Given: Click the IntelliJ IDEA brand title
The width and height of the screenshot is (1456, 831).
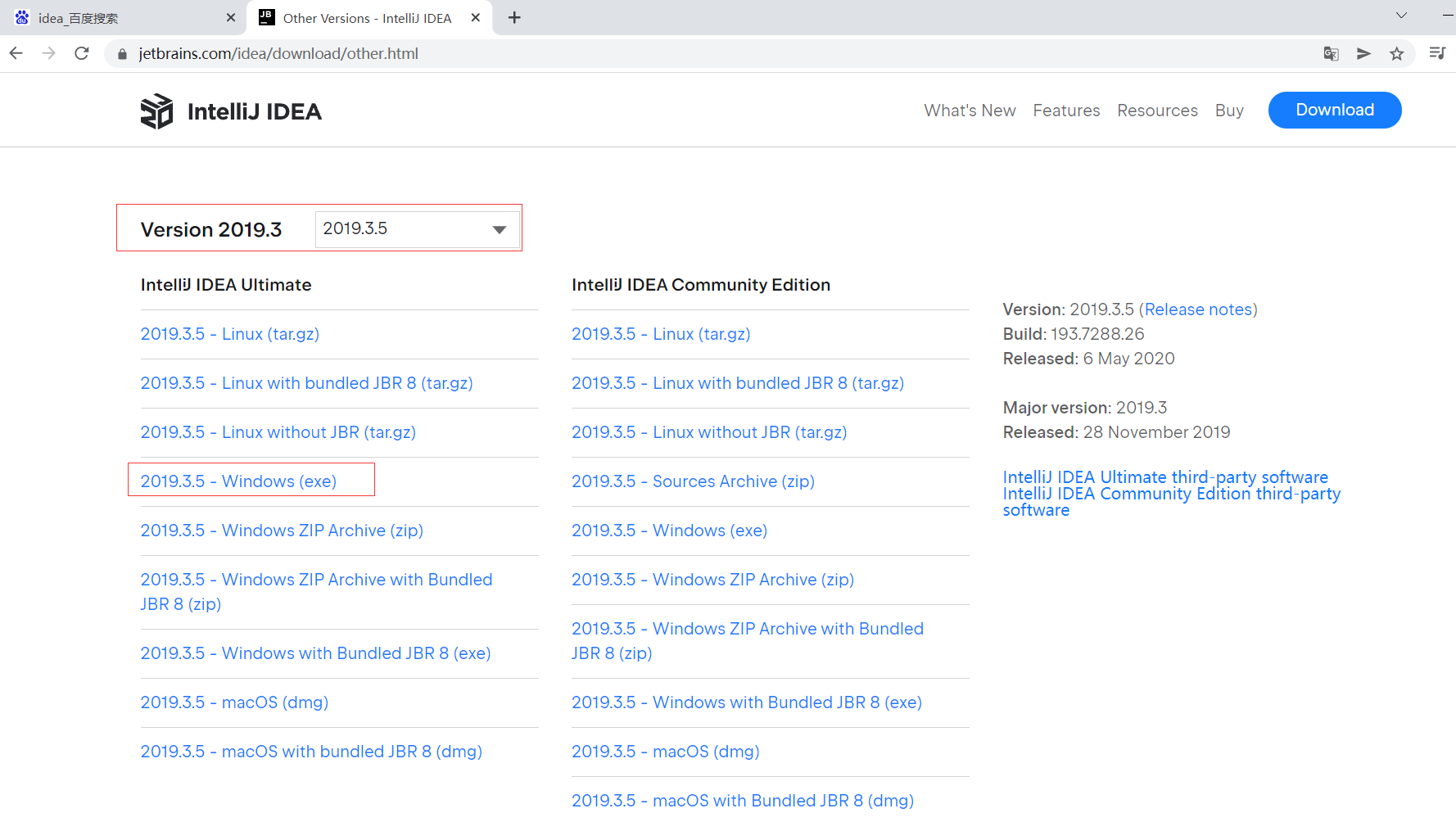Looking at the screenshot, I should pyautogui.click(x=255, y=111).
